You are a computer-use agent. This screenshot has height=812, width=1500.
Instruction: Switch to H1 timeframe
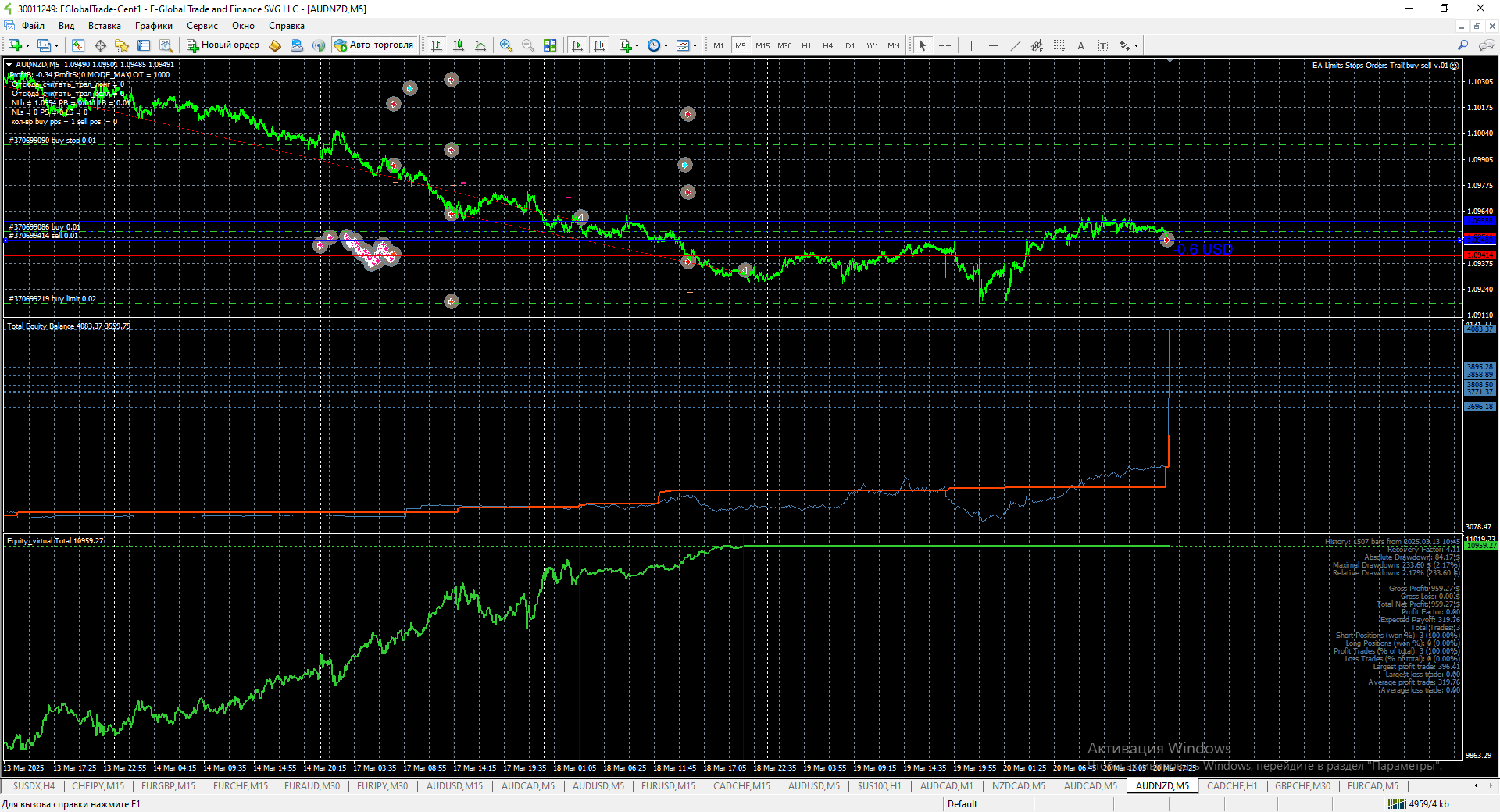coord(806,45)
